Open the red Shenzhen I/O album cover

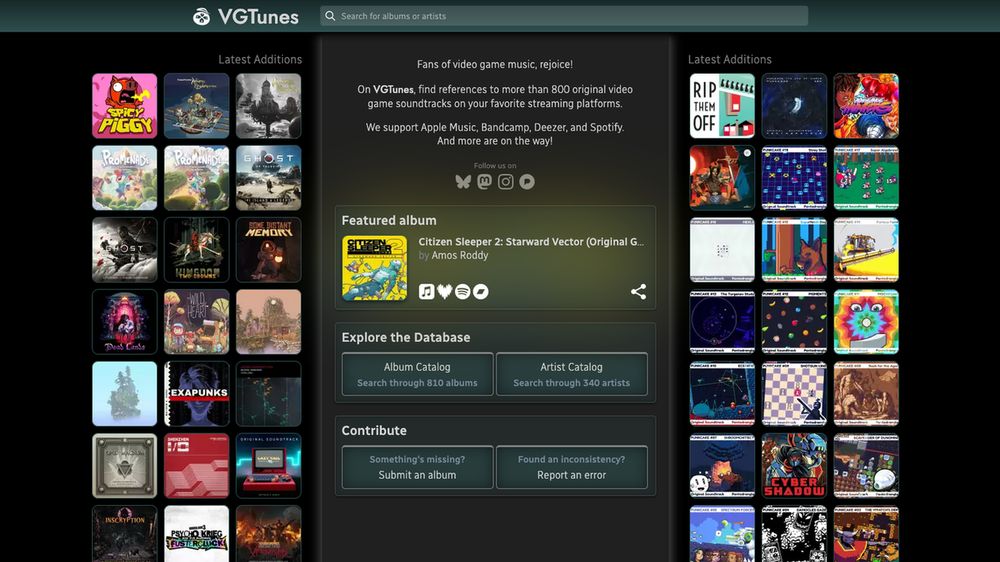(x=196, y=466)
